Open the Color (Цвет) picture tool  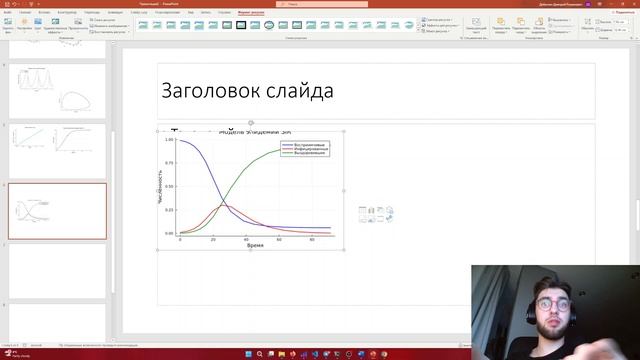(38, 25)
